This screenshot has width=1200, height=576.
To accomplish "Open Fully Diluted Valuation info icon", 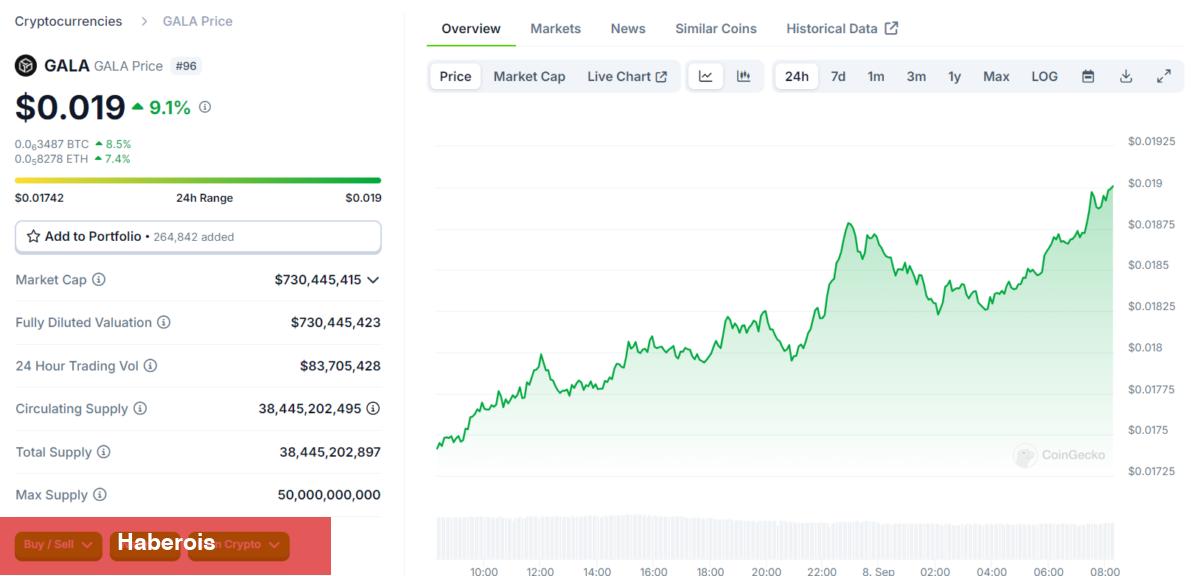I will point(164,323).
